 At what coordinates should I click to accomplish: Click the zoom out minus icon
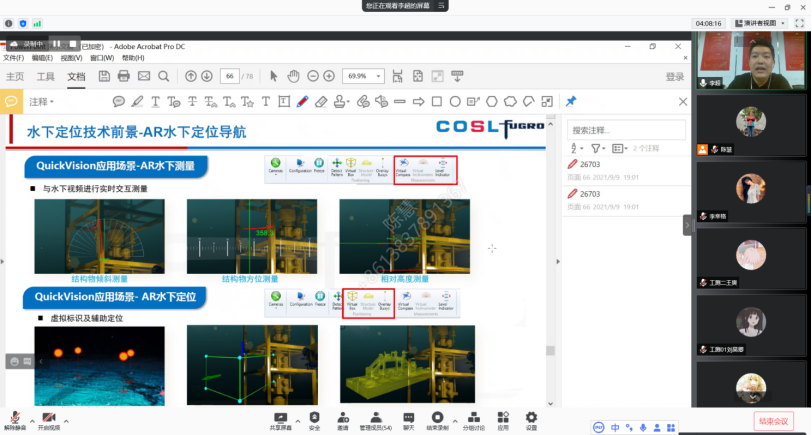[x=312, y=76]
